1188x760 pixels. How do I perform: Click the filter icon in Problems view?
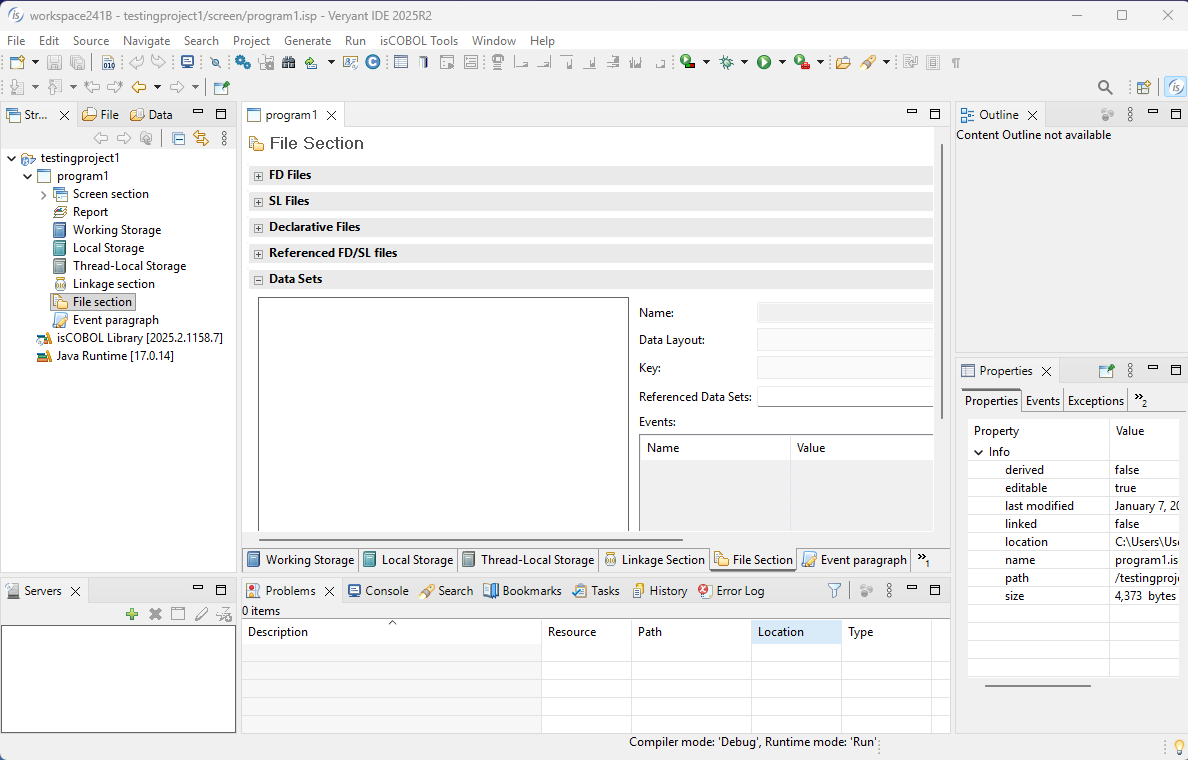pos(834,591)
